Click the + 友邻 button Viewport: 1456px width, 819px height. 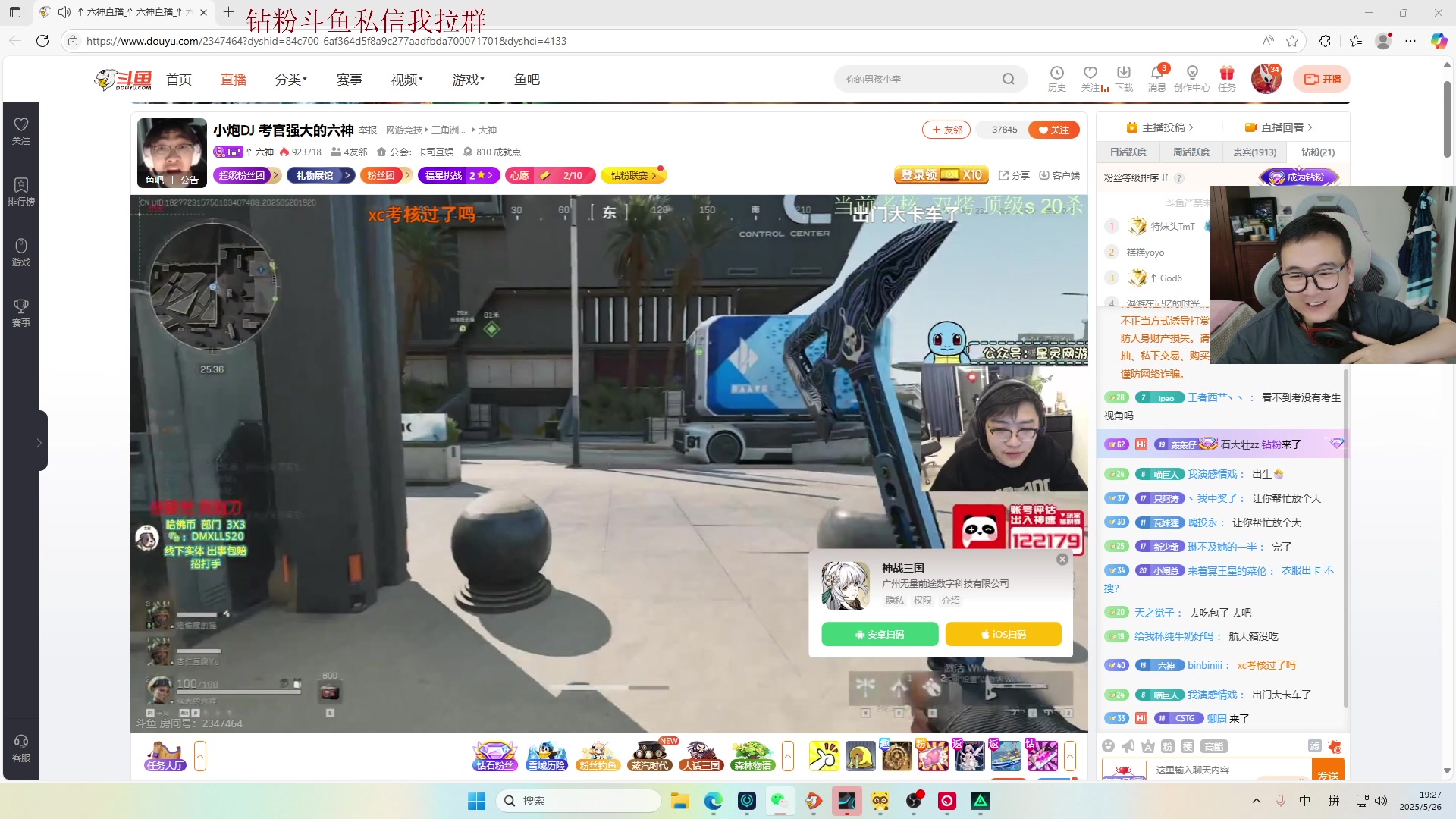click(946, 130)
